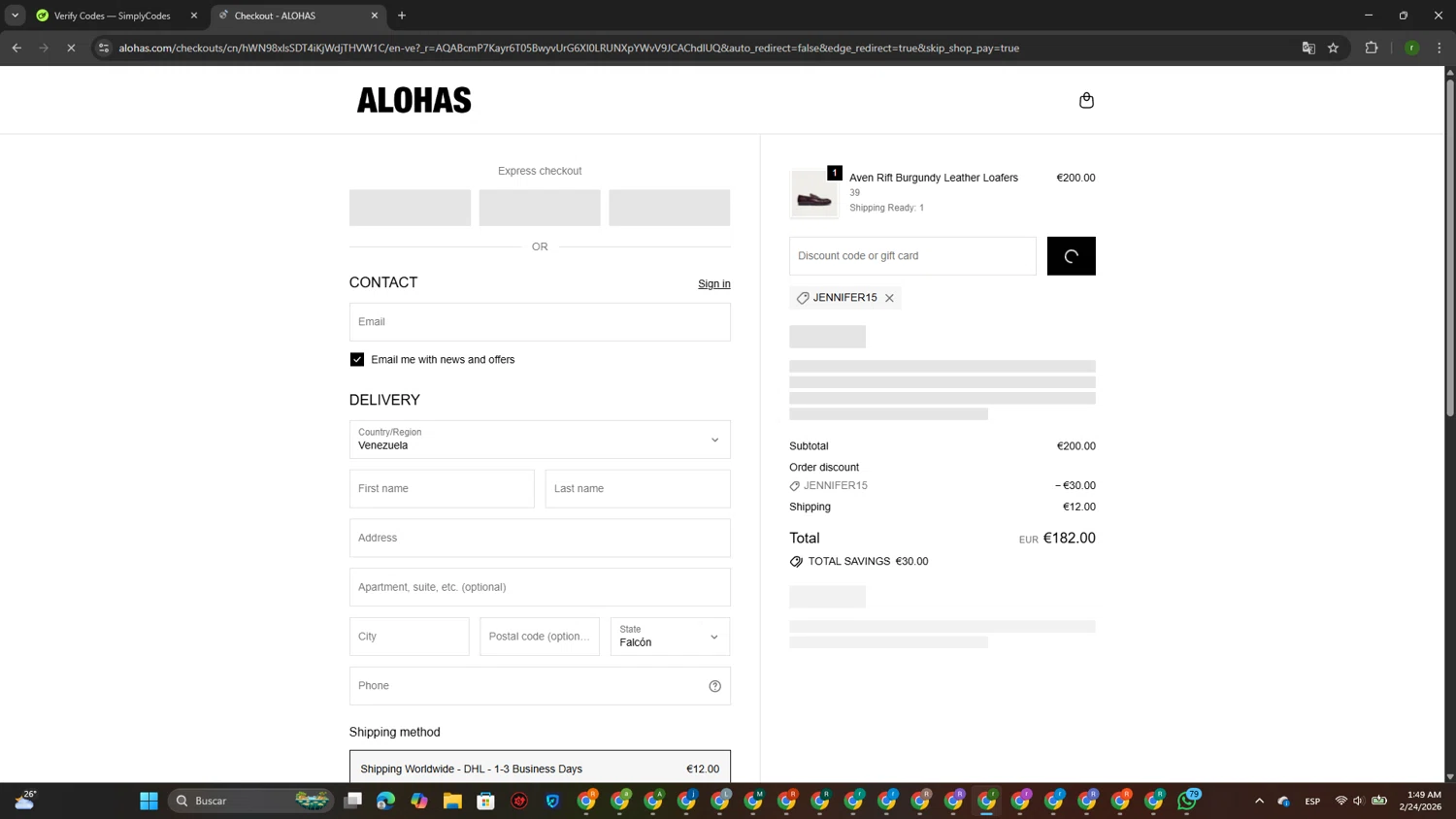Screen dimensions: 1456x819
Task: Close the Checkout - ALOHAS tab
Action: pos(375,16)
